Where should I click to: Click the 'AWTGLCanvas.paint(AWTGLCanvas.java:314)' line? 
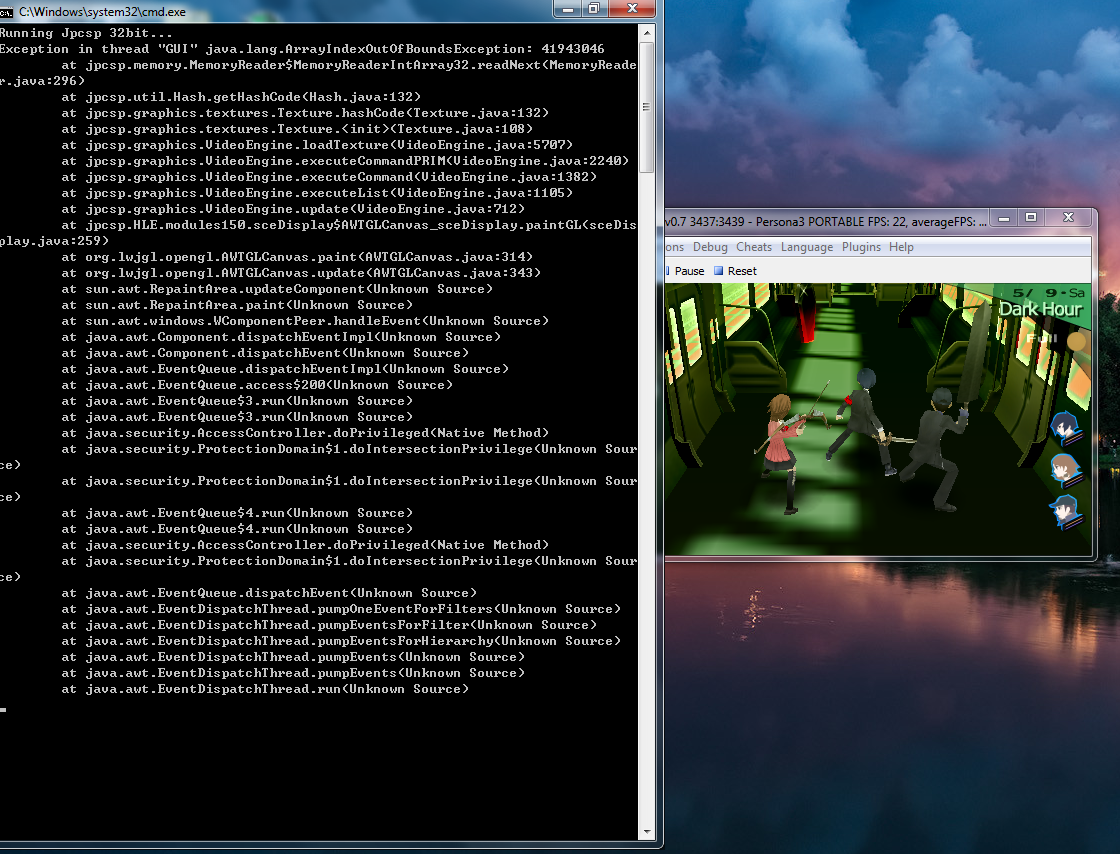click(x=297, y=256)
